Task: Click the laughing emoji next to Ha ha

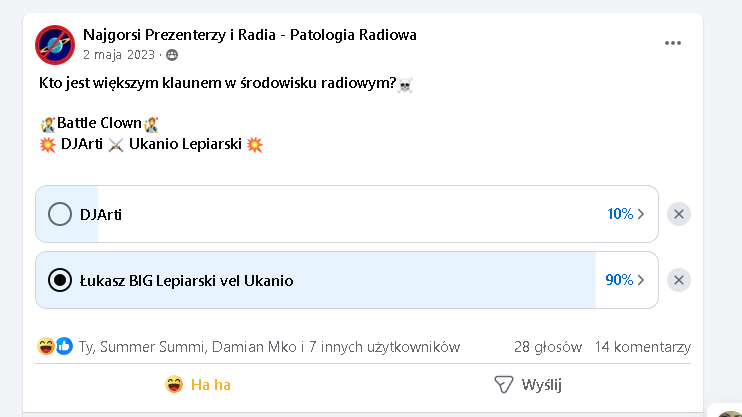Action: click(174, 384)
